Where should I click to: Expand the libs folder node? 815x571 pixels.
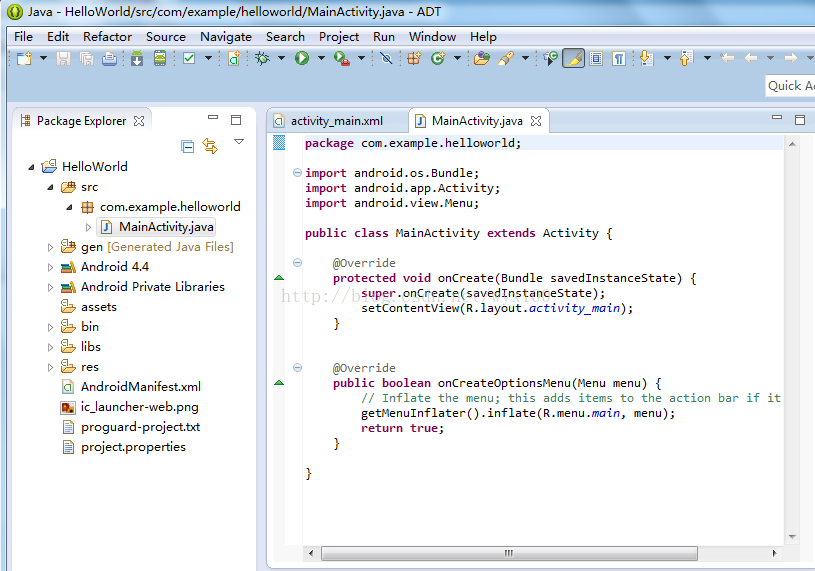(50, 347)
